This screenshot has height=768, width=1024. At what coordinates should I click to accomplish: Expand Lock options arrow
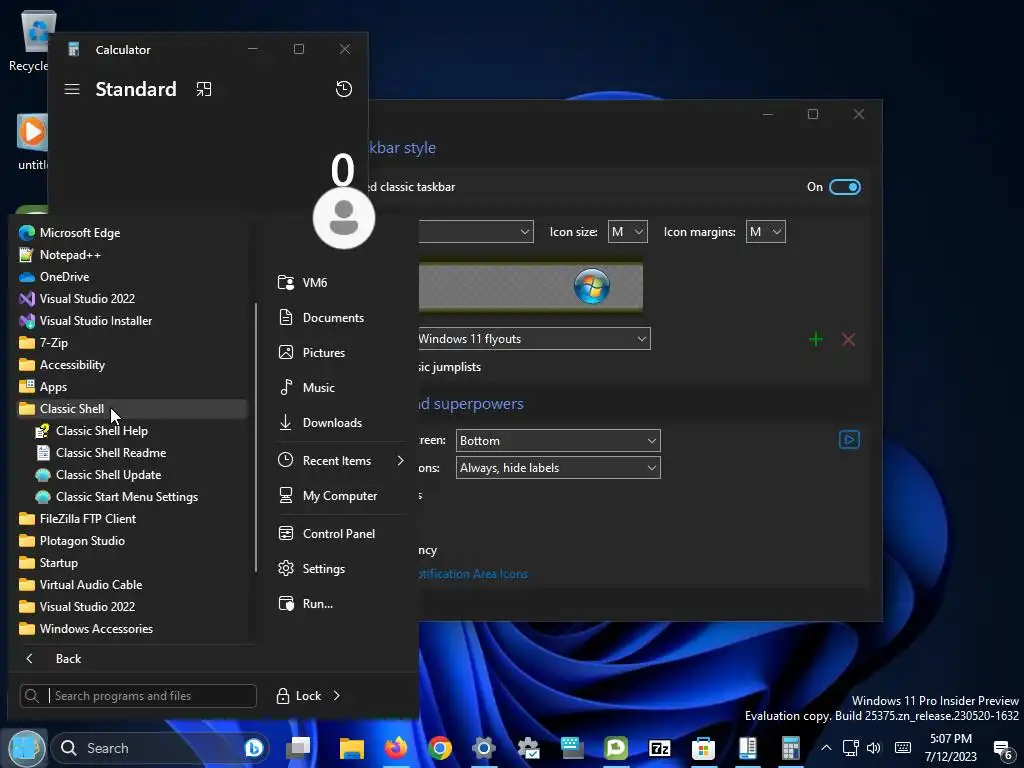(336, 696)
